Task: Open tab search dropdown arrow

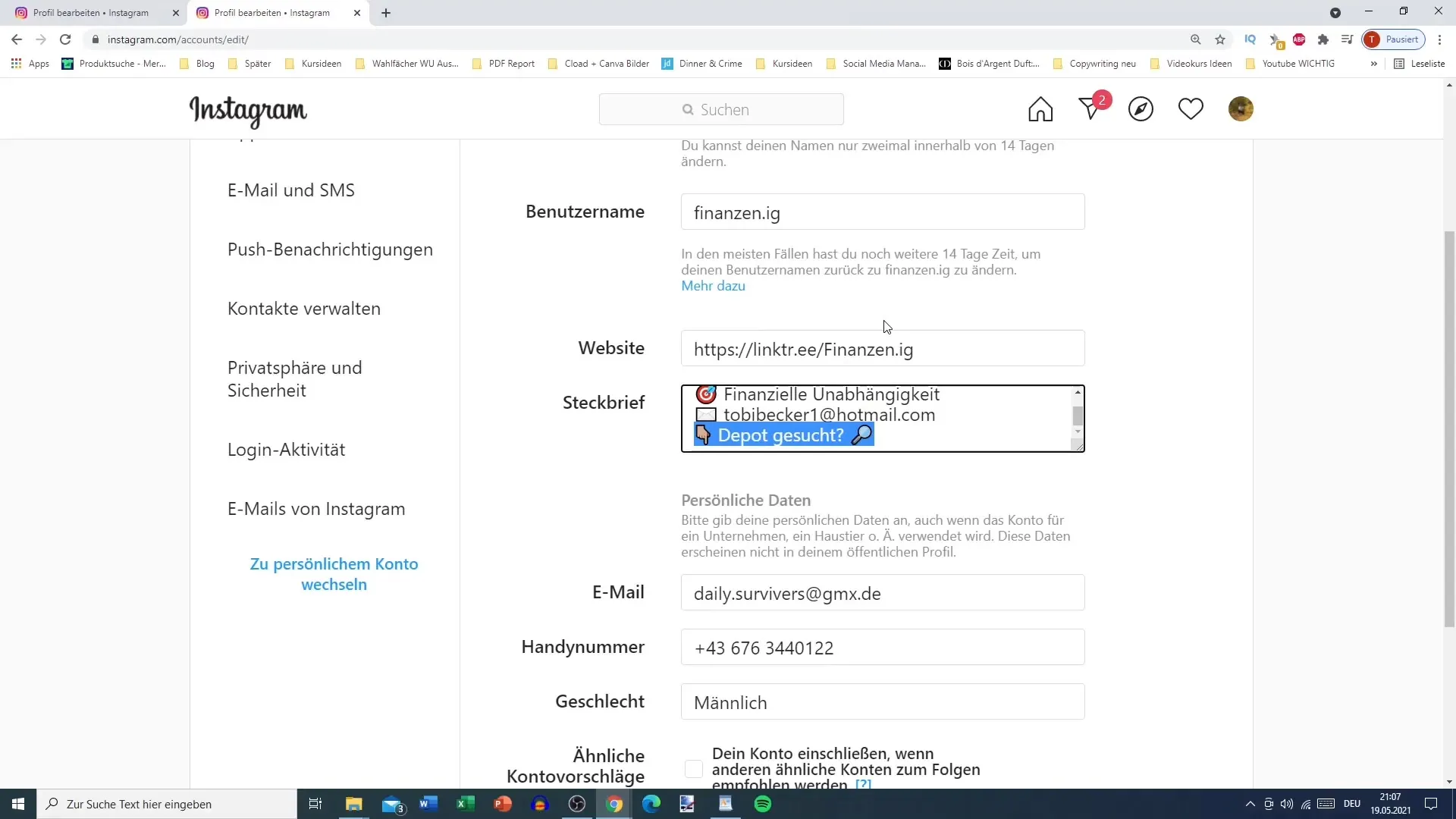Action: 1335,13
